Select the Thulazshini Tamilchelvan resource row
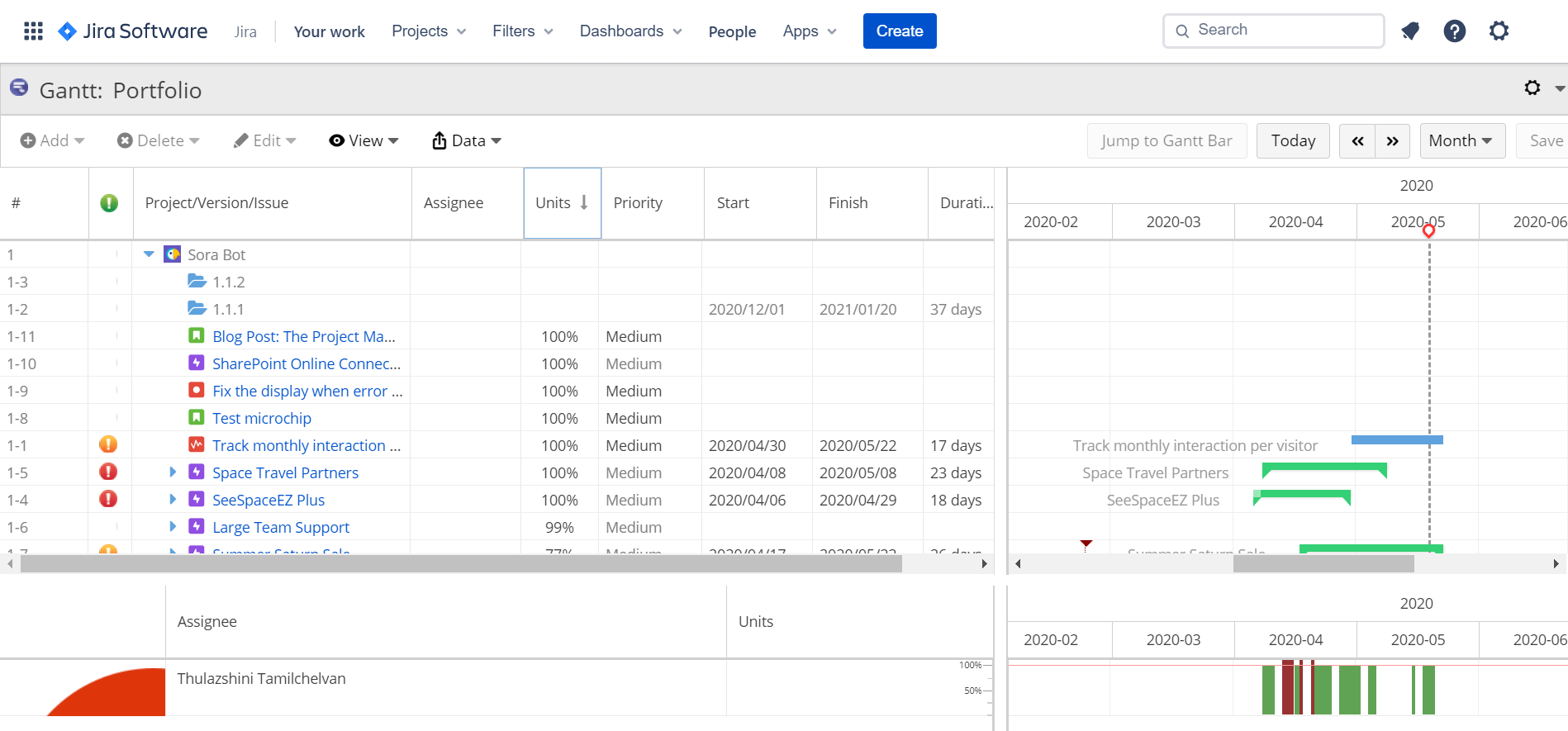Image resolution: width=1568 pixels, height=731 pixels. (496, 687)
